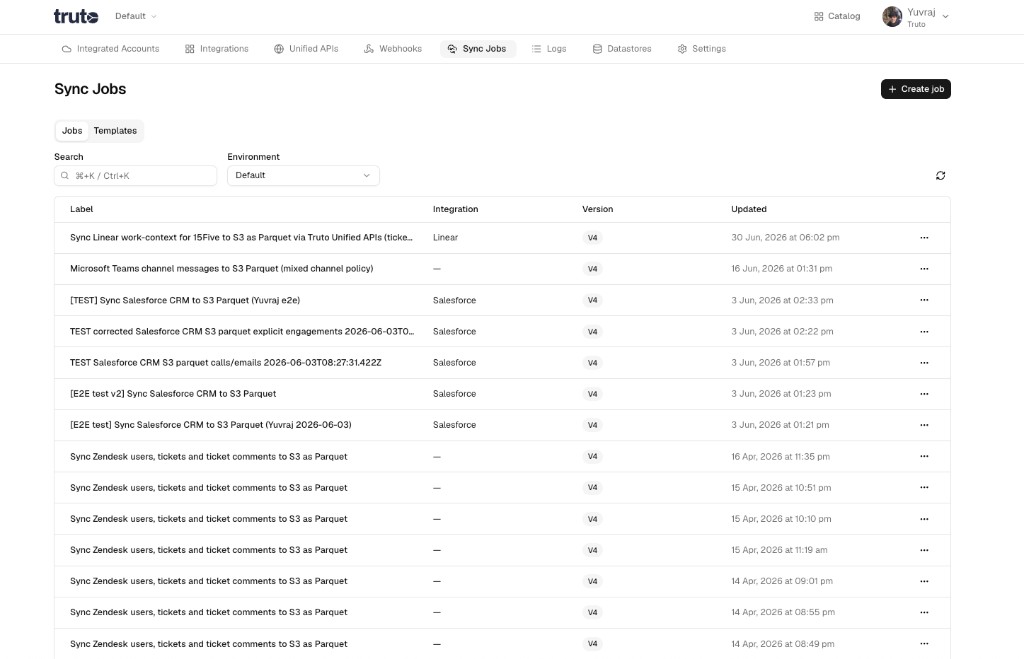
Task: Open actions menu for Microsoft Teams job
Action: tap(924, 269)
